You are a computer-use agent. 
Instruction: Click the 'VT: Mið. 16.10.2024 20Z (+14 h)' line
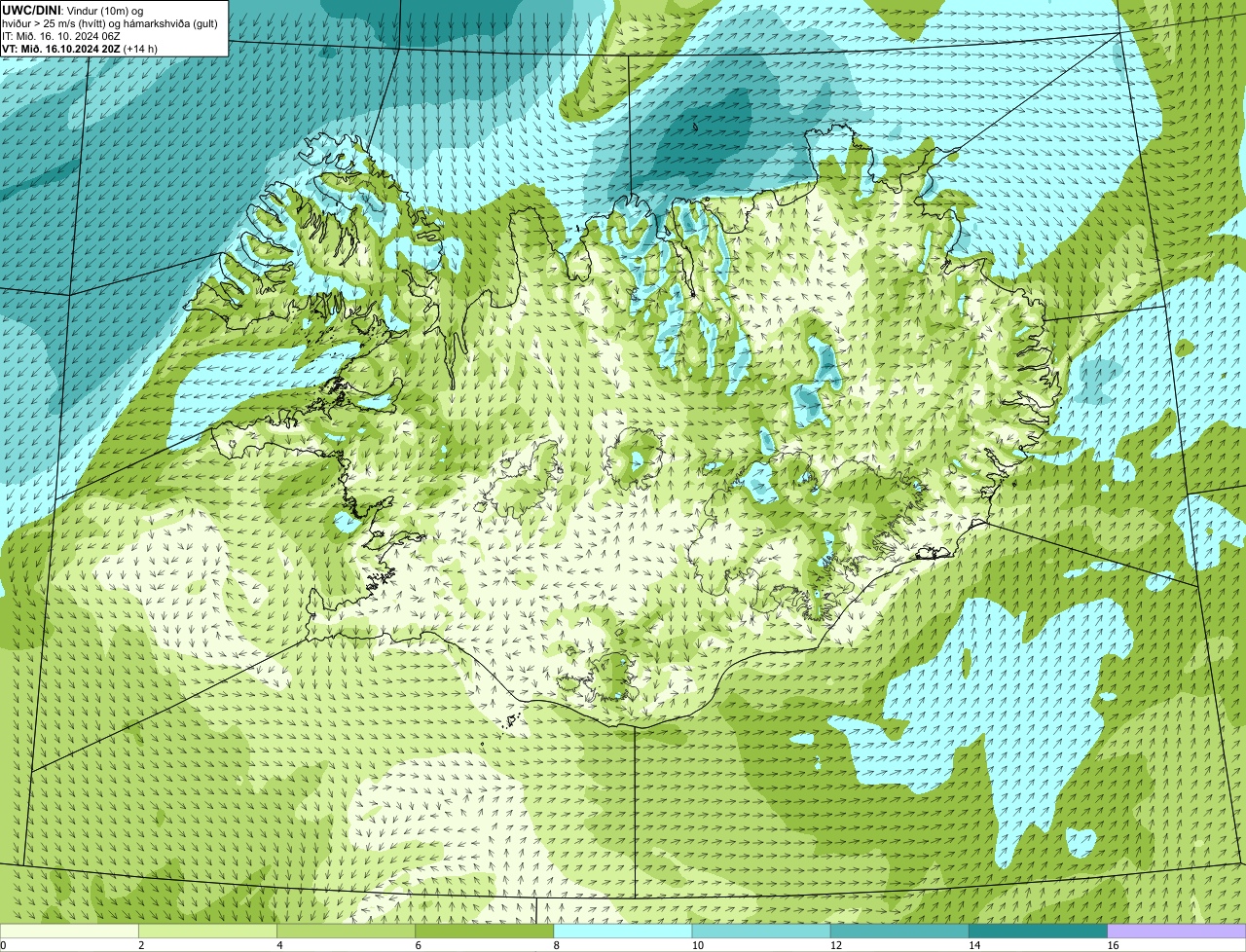click(x=80, y=49)
